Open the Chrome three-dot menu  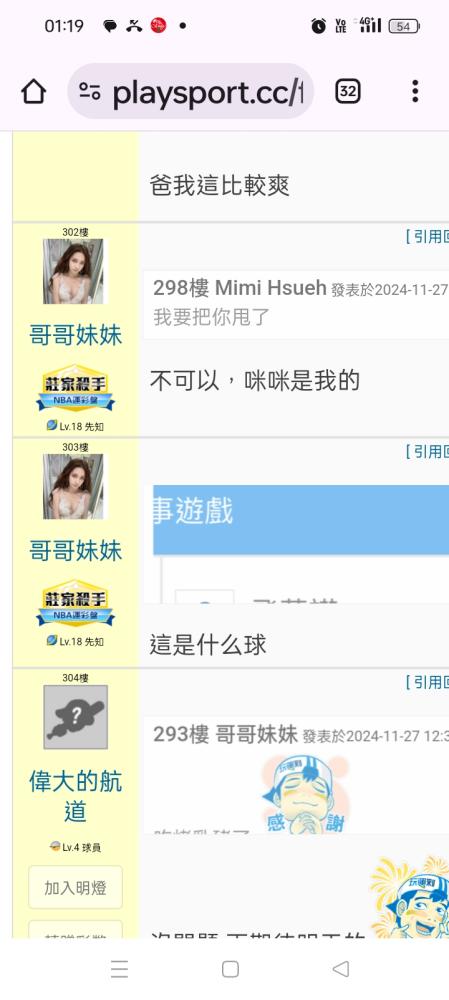click(415, 91)
